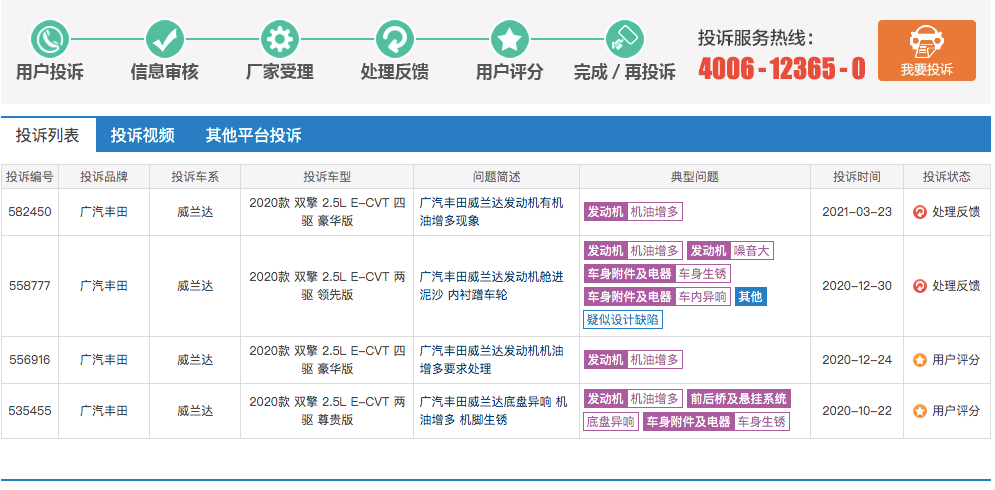Click 威兰达 series cell in row 582450
995x490 pixels.
[195, 212]
